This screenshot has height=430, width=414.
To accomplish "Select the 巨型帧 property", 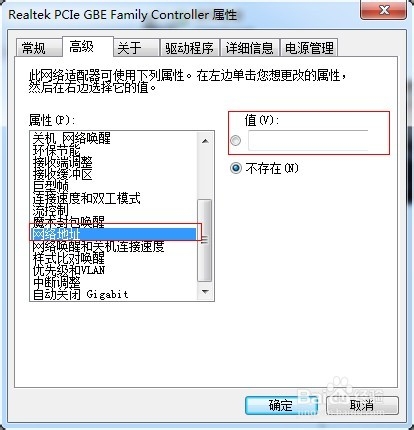I will pyautogui.click(x=113, y=186).
